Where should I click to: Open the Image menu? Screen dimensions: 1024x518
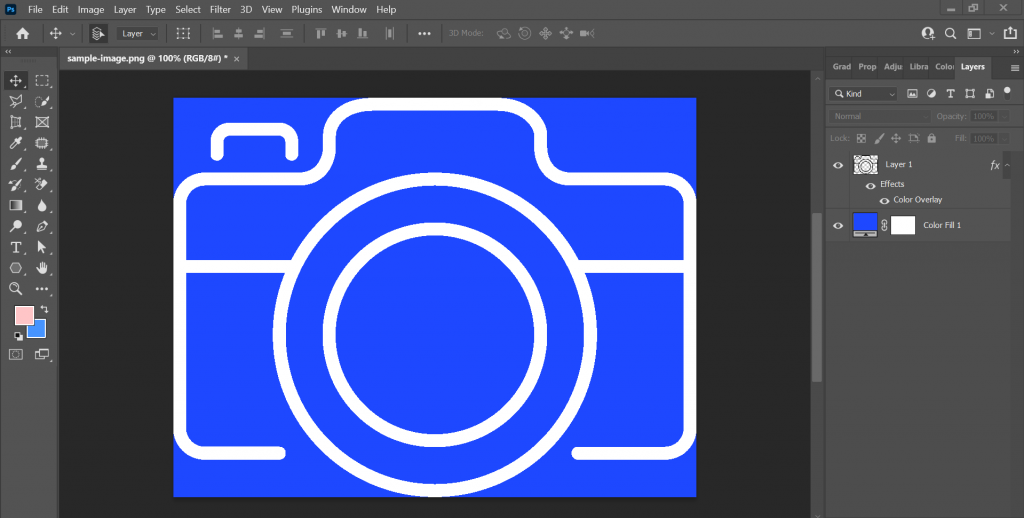[x=91, y=10]
